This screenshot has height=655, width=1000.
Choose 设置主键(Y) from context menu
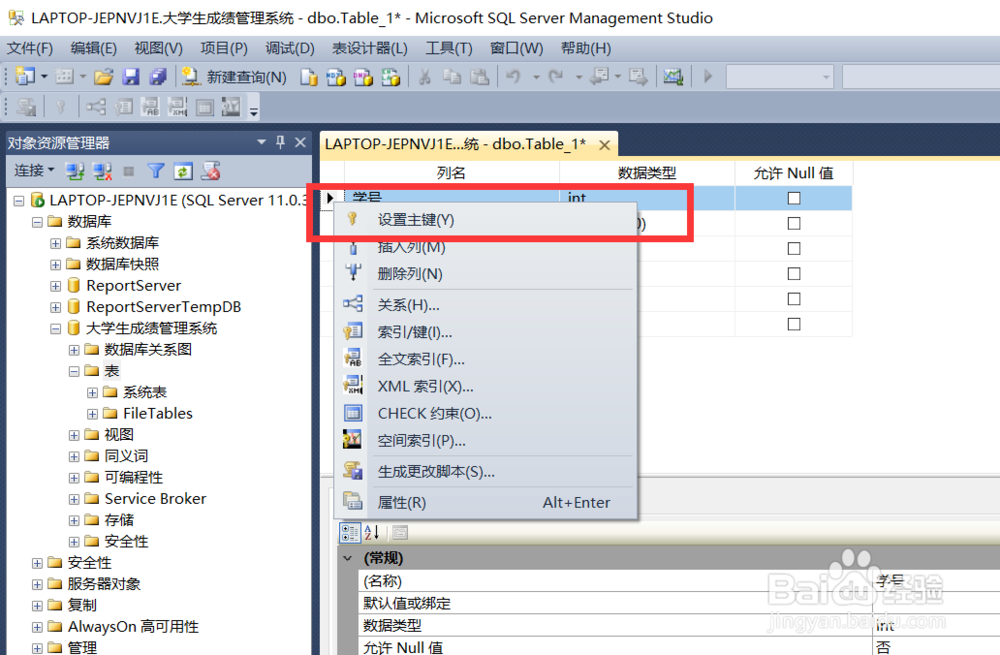486,220
